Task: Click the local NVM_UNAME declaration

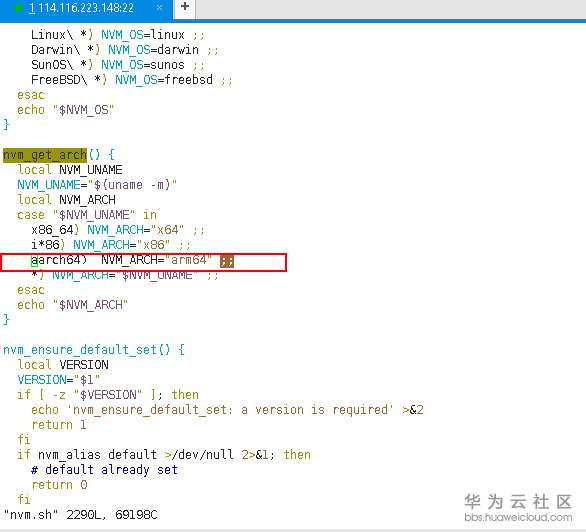Action: pyautogui.click(x=70, y=170)
